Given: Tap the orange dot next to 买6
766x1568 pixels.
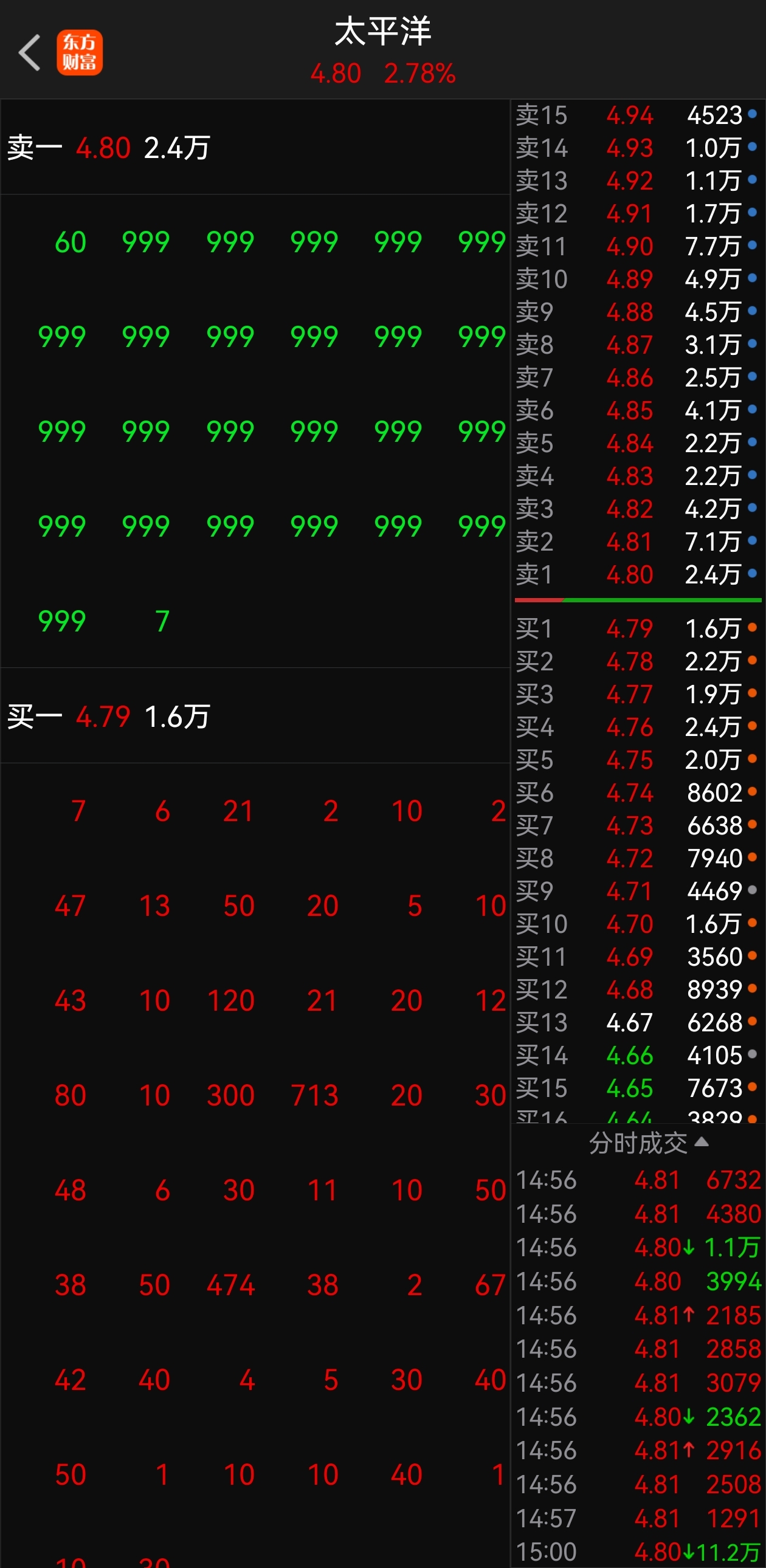Looking at the screenshot, I should tap(753, 791).
